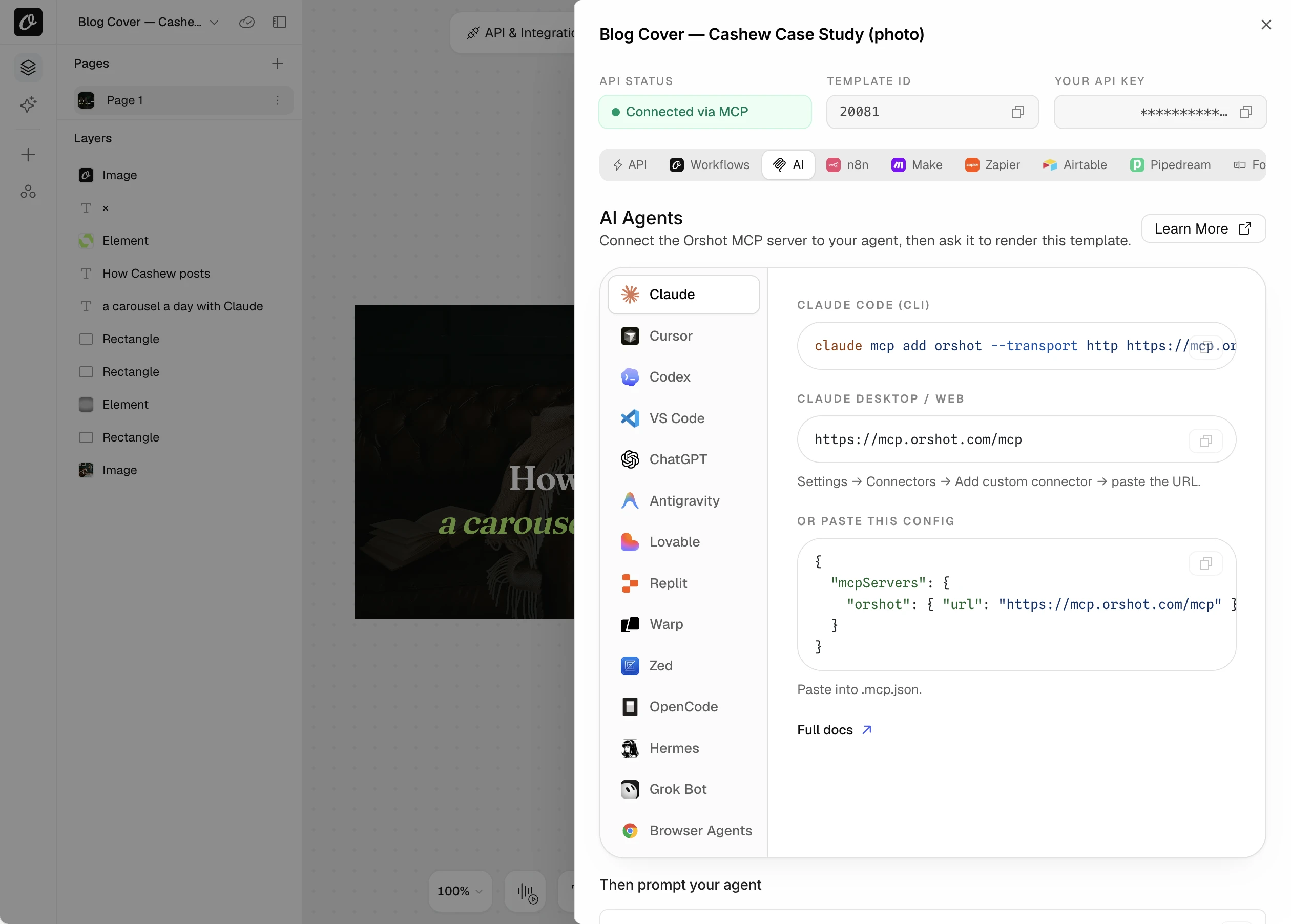Select the Claude agent
The width and height of the screenshot is (1291, 924).
[x=683, y=295]
